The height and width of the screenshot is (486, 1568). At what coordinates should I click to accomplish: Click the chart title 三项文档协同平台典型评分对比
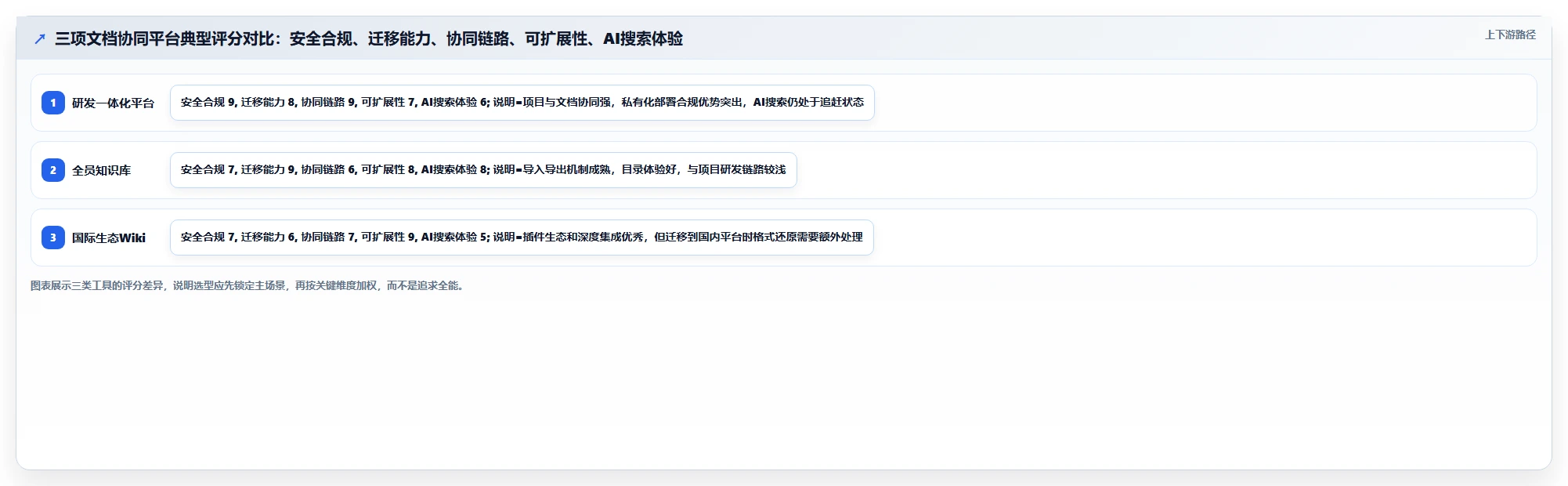click(x=369, y=38)
